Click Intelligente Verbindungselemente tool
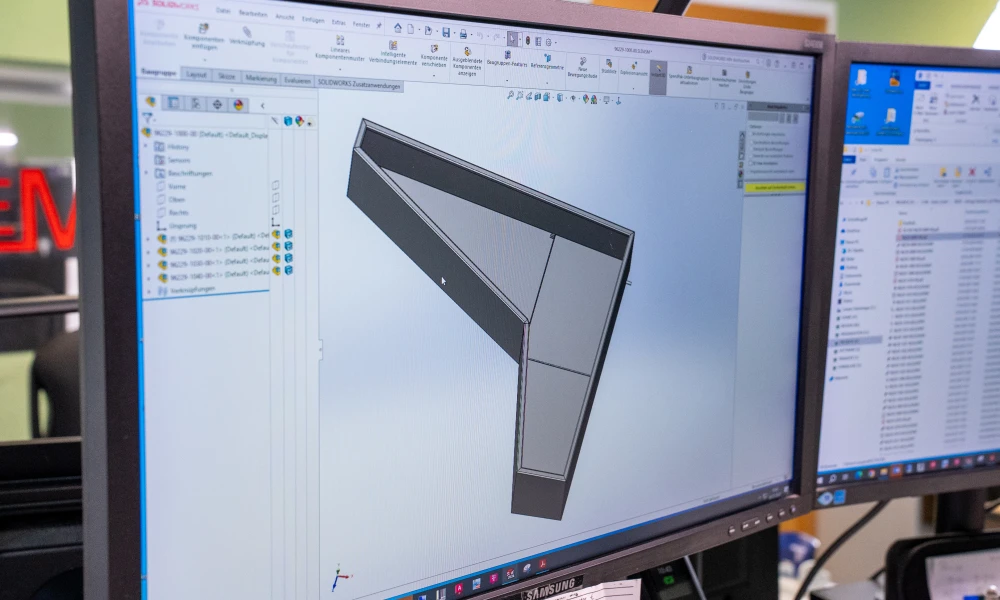This screenshot has width=1000, height=600. 393,54
